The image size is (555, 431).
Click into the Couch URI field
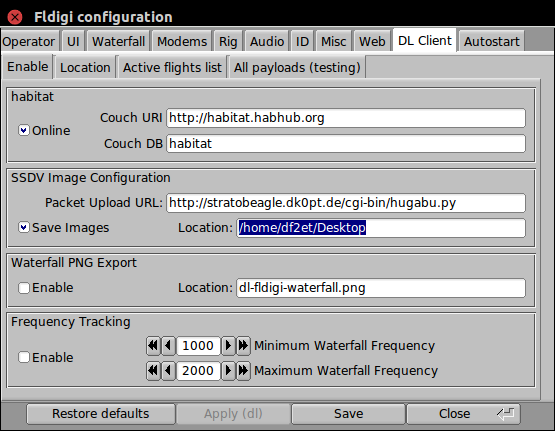(x=346, y=118)
